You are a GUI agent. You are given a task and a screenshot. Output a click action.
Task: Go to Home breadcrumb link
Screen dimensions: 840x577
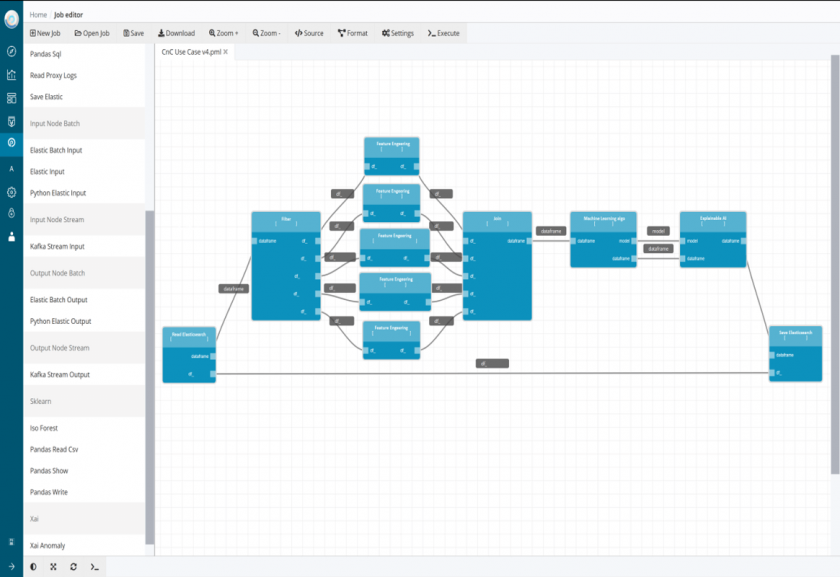point(38,15)
